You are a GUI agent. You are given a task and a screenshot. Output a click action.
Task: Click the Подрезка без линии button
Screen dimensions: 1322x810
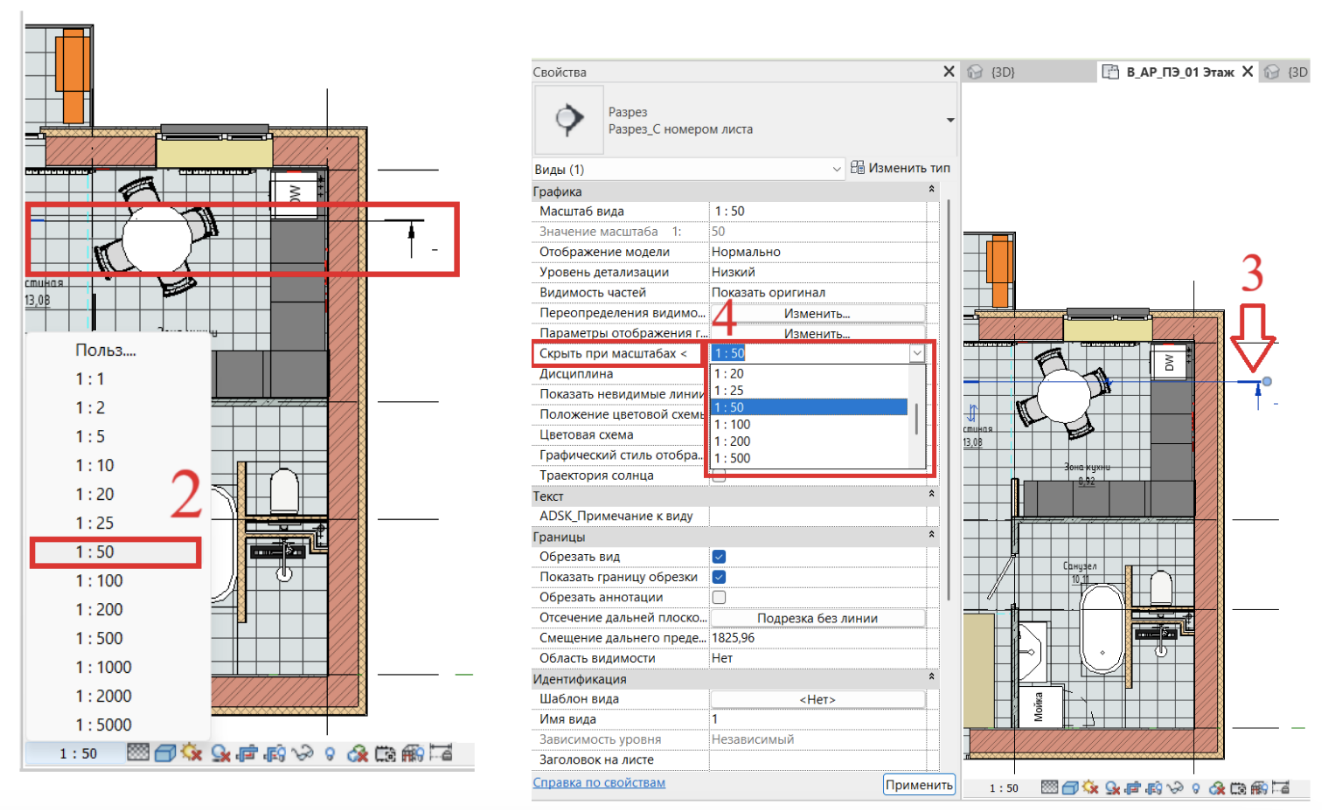817,618
